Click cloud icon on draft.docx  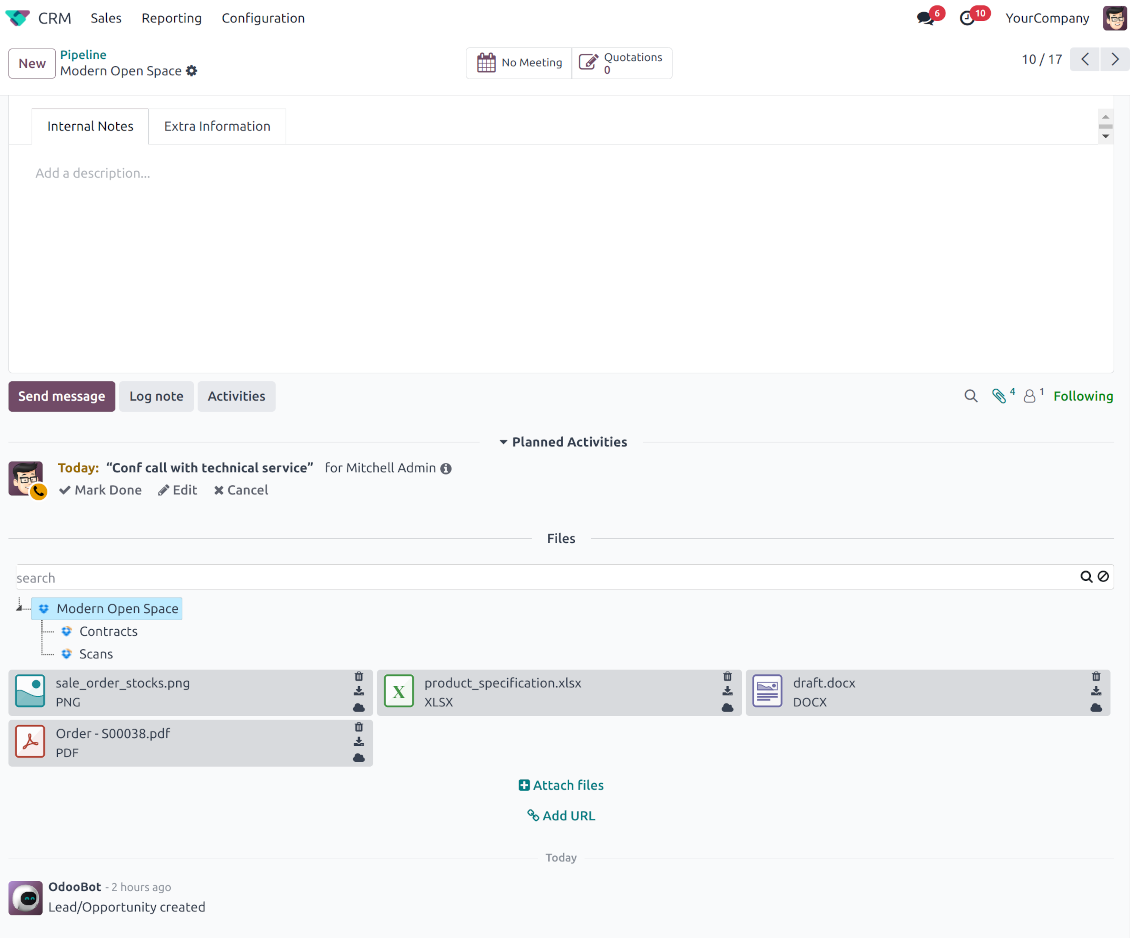pos(1096,707)
